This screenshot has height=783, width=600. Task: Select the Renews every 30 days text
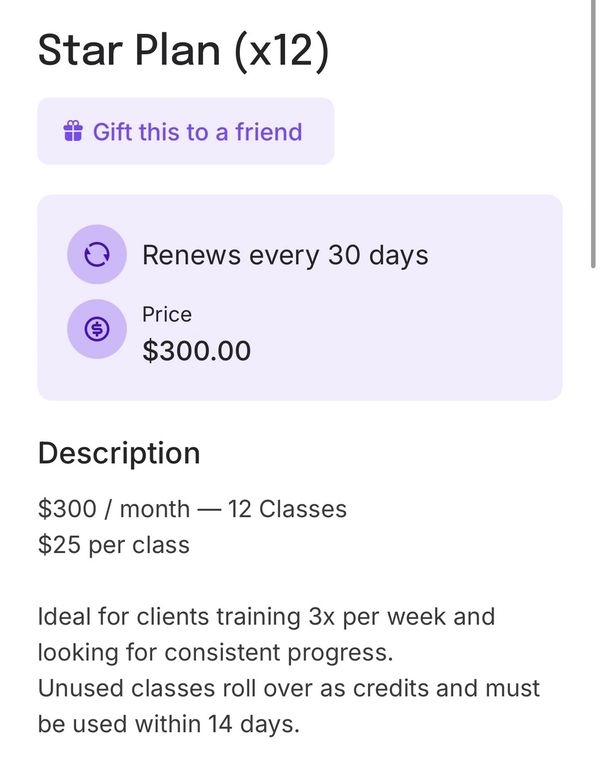(285, 255)
